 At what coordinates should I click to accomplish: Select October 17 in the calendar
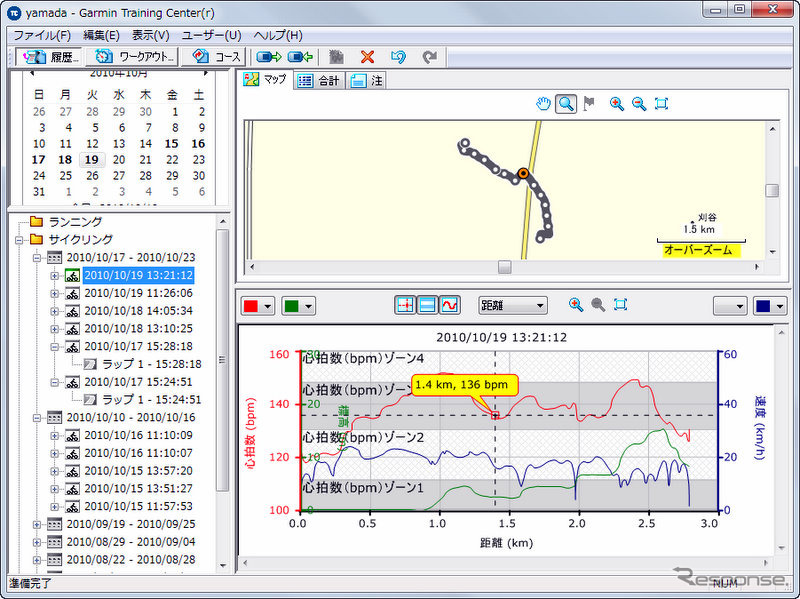pos(39,160)
